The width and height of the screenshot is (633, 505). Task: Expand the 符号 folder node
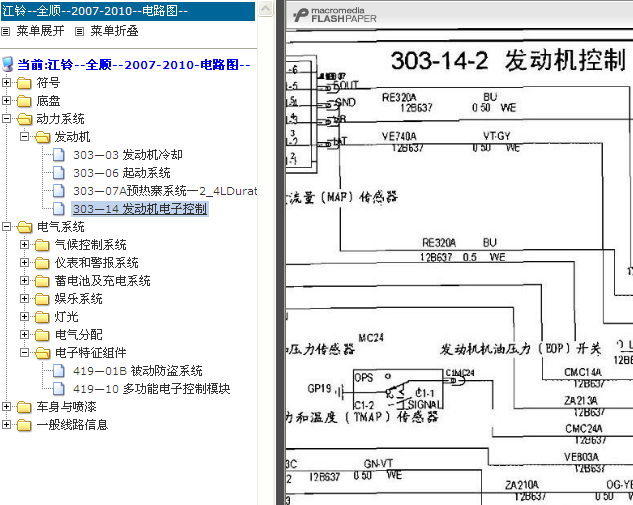coord(6,83)
